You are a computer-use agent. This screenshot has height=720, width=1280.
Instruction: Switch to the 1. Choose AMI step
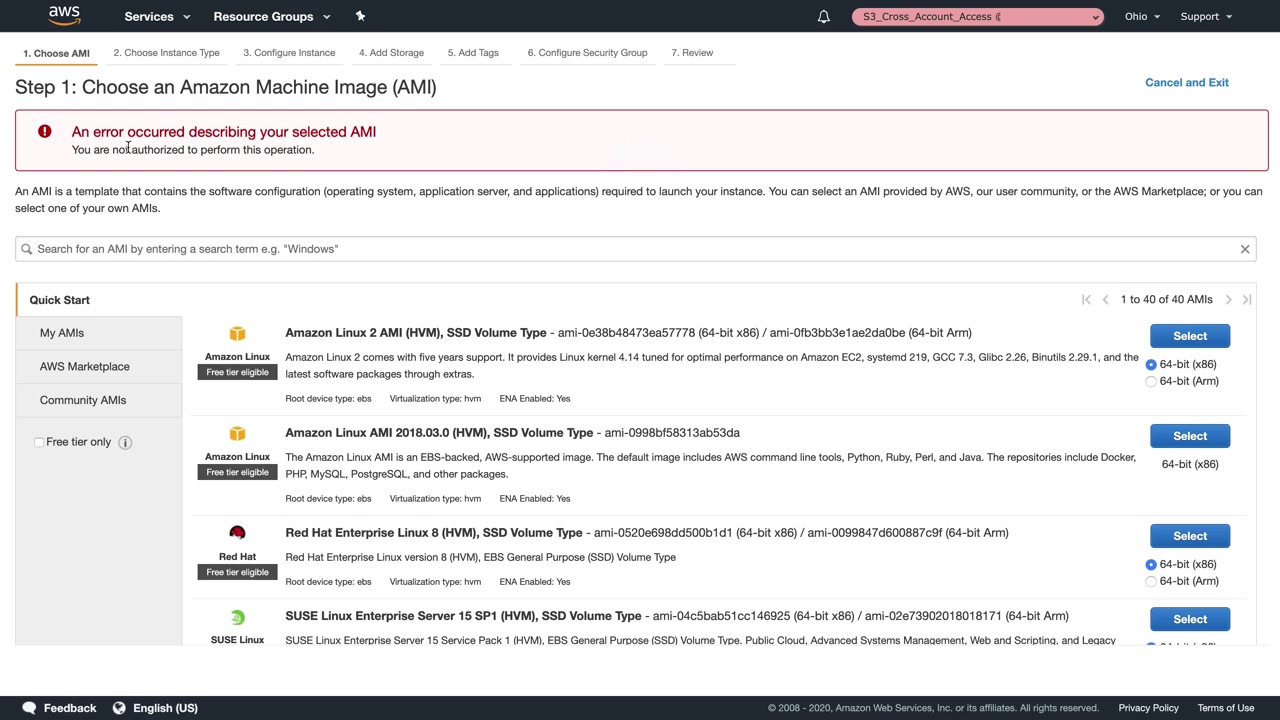point(56,53)
